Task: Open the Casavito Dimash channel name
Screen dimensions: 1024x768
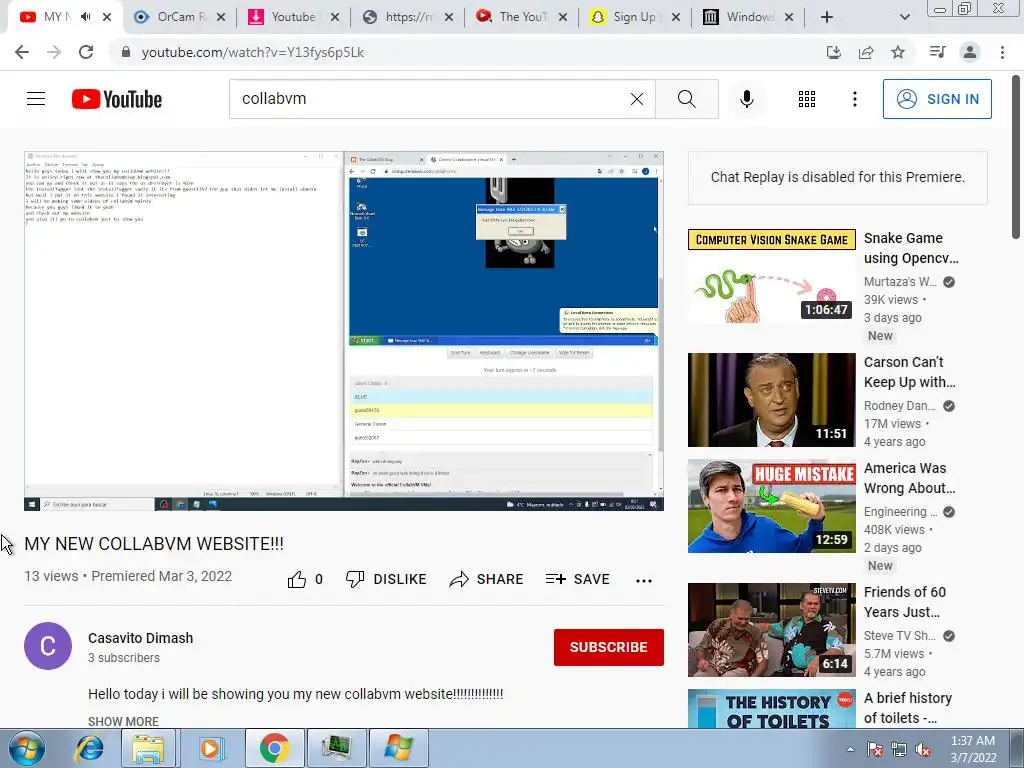Action: pos(140,638)
